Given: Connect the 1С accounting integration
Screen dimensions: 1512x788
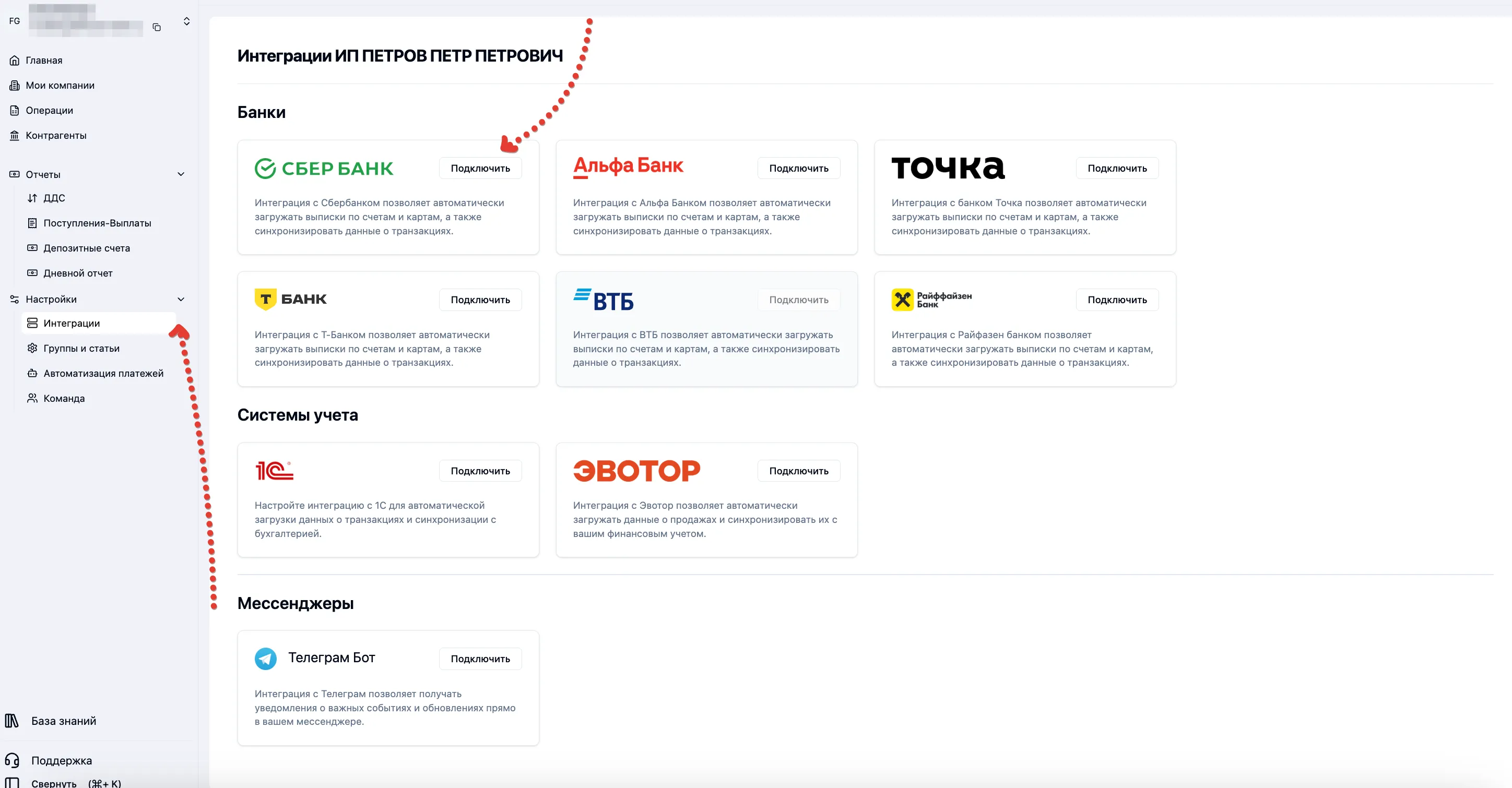Looking at the screenshot, I should pyautogui.click(x=480, y=471).
